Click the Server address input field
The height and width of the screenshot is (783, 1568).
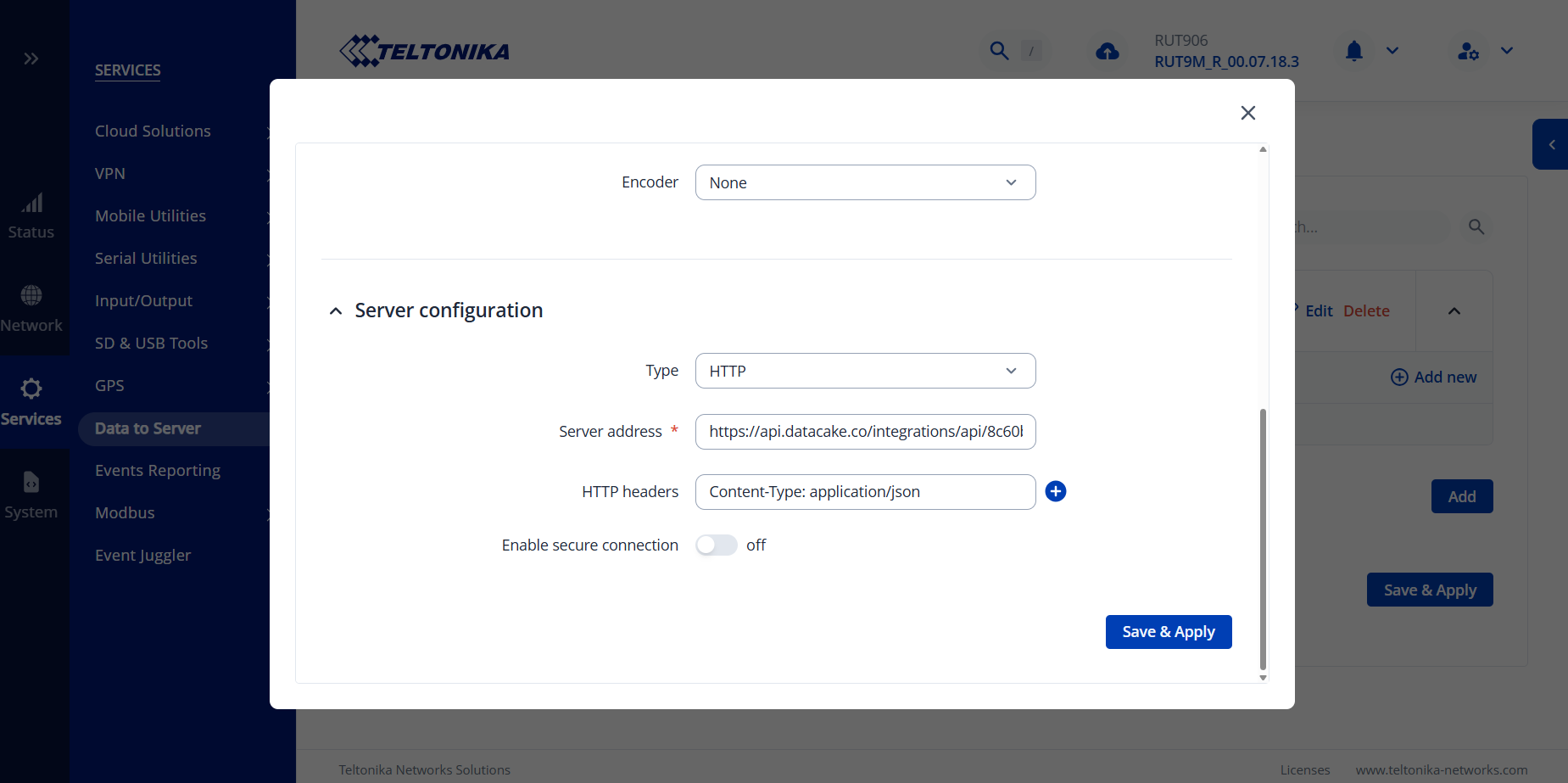[865, 432]
